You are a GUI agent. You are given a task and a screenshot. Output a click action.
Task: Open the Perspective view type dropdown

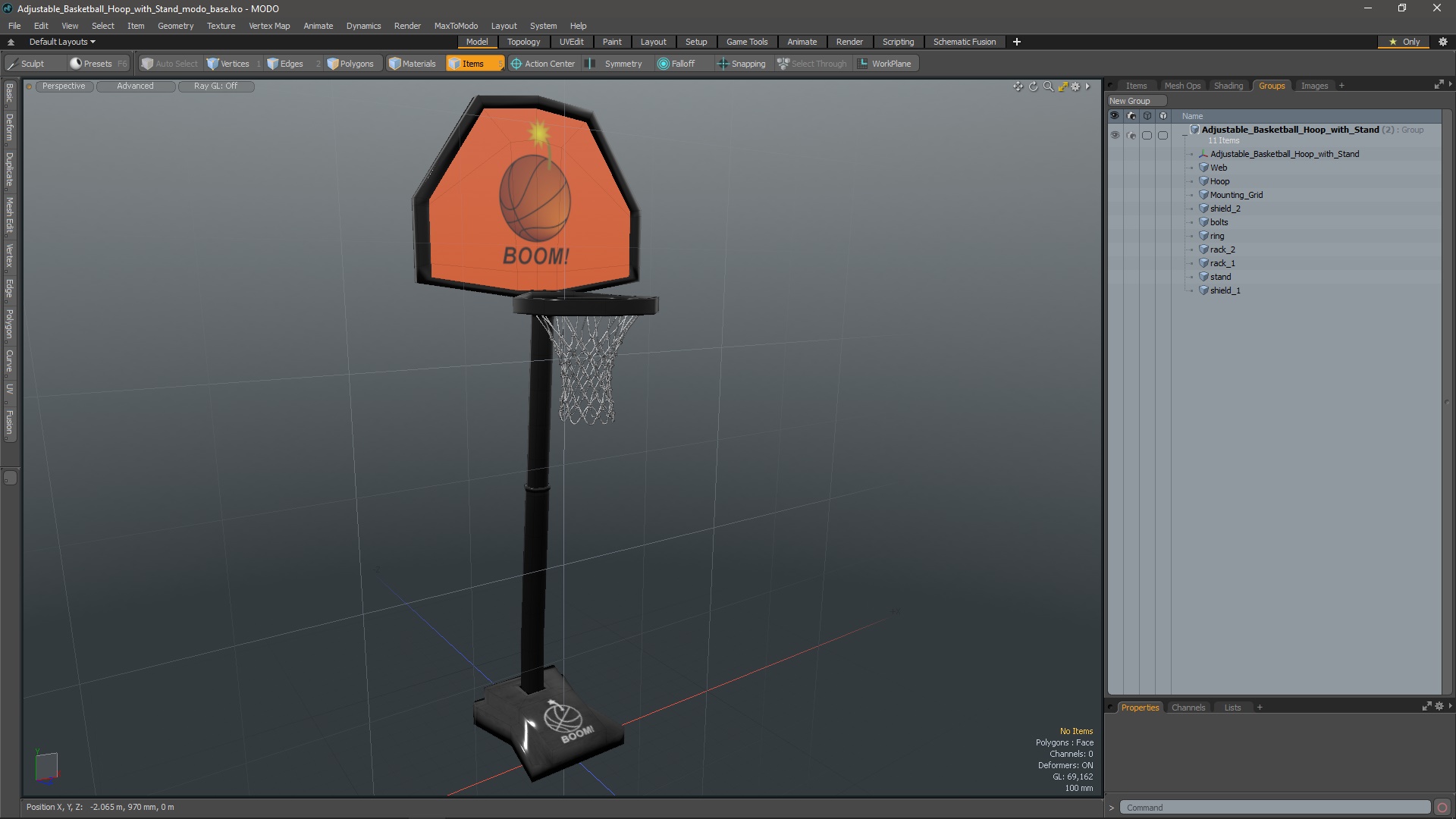(64, 86)
